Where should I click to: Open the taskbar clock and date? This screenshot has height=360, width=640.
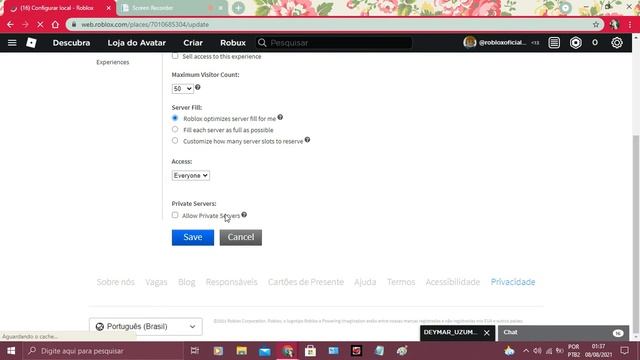(x=598, y=351)
